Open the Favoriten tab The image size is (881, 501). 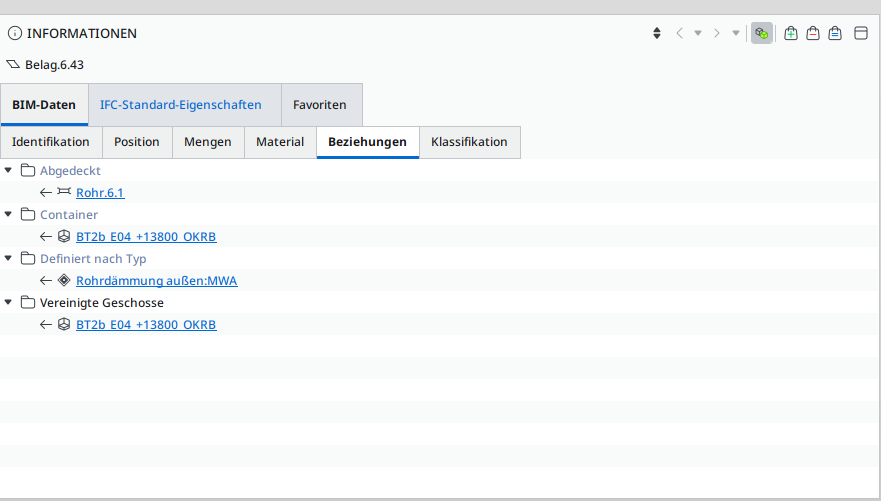click(x=322, y=104)
